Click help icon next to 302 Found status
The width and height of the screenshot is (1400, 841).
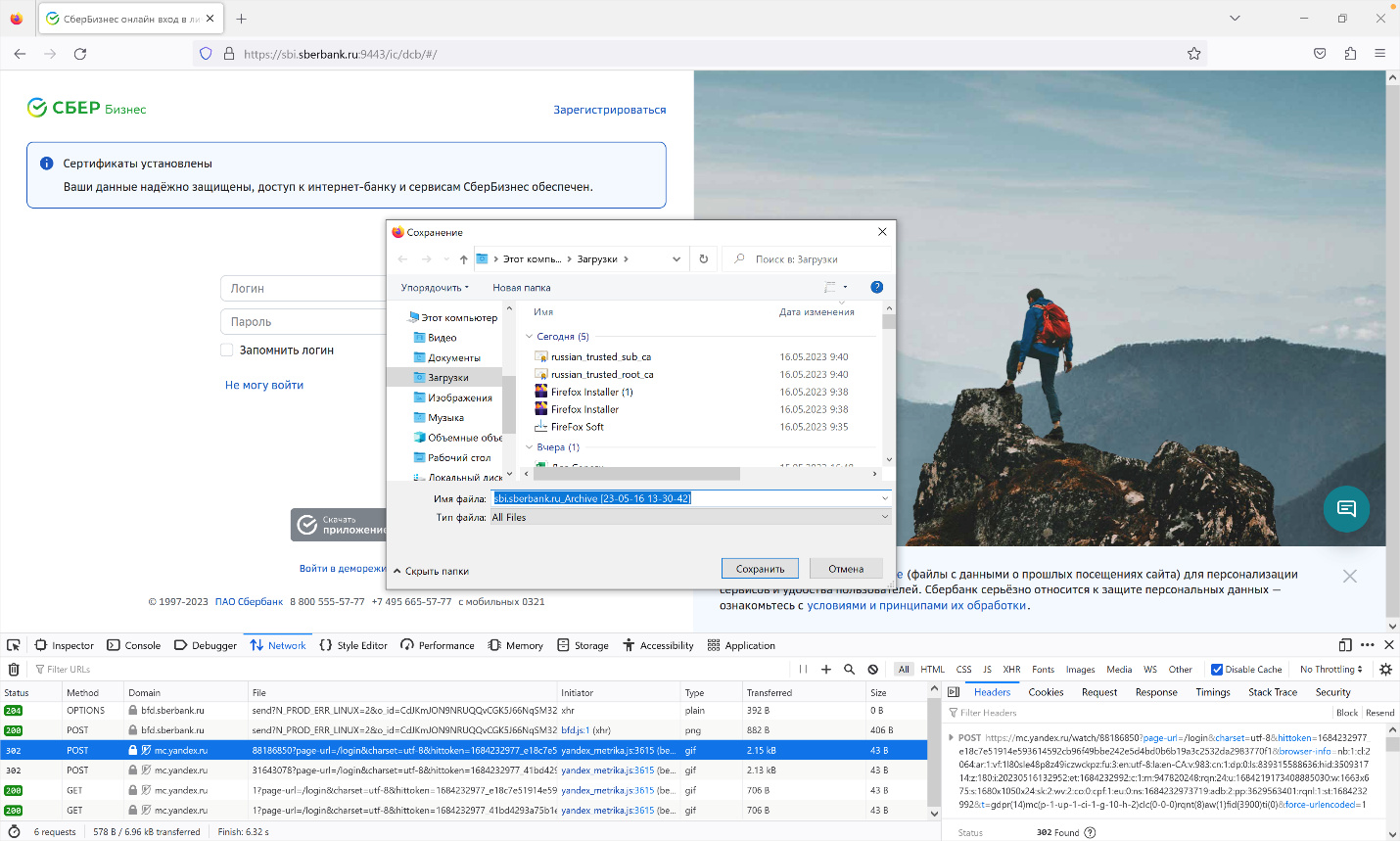pyautogui.click(x=1090, y=832)
